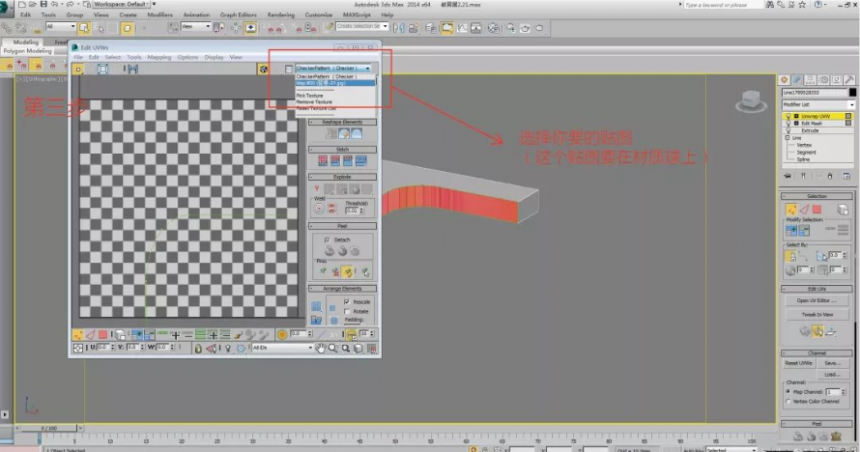Select the Vertex Color Channel radio button
The image size is (860, 452).
[788, 402]
